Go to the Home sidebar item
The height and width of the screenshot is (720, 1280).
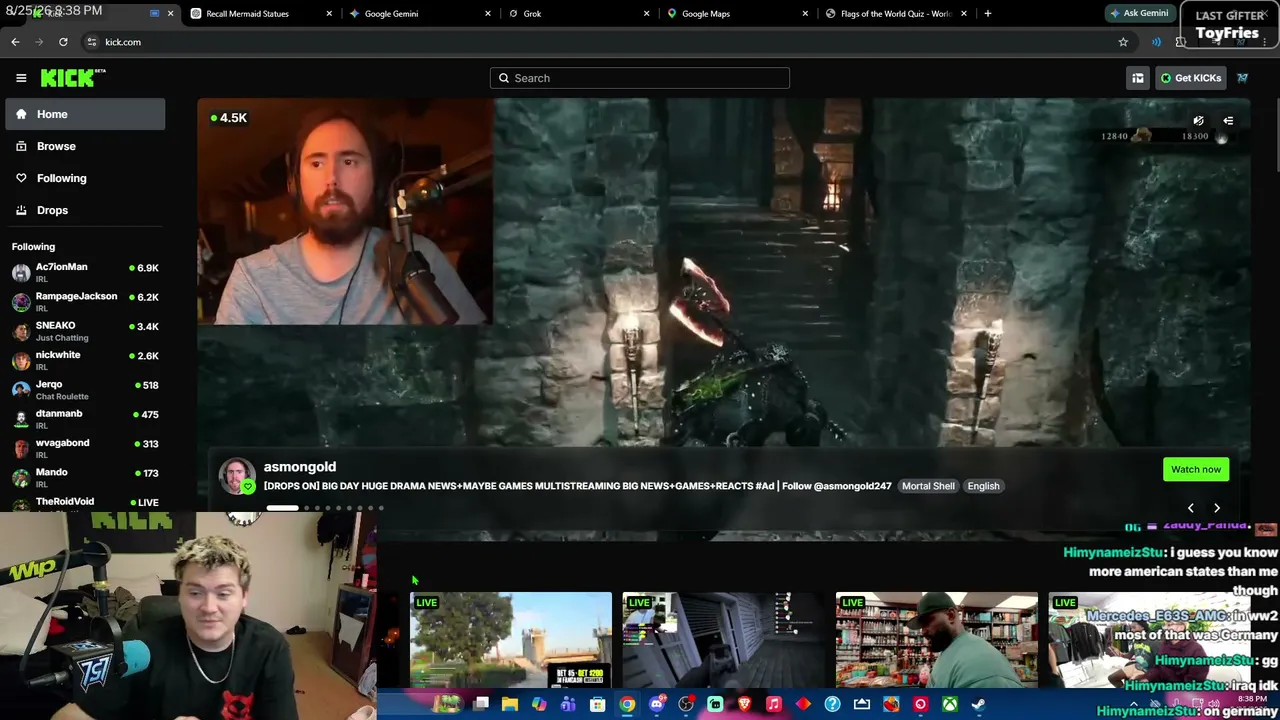(x=85, y=114)
